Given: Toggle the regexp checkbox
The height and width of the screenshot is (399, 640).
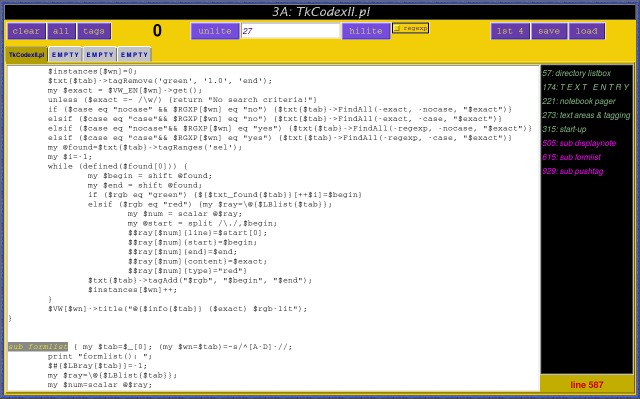Looking at the screenshot, I should tap(410, 28).
